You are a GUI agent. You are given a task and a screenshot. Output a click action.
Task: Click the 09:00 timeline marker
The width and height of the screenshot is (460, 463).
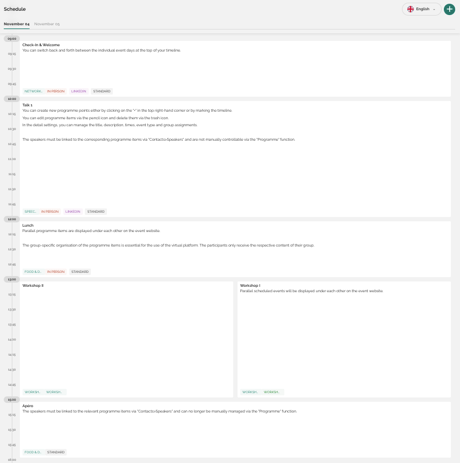(12, 39)
